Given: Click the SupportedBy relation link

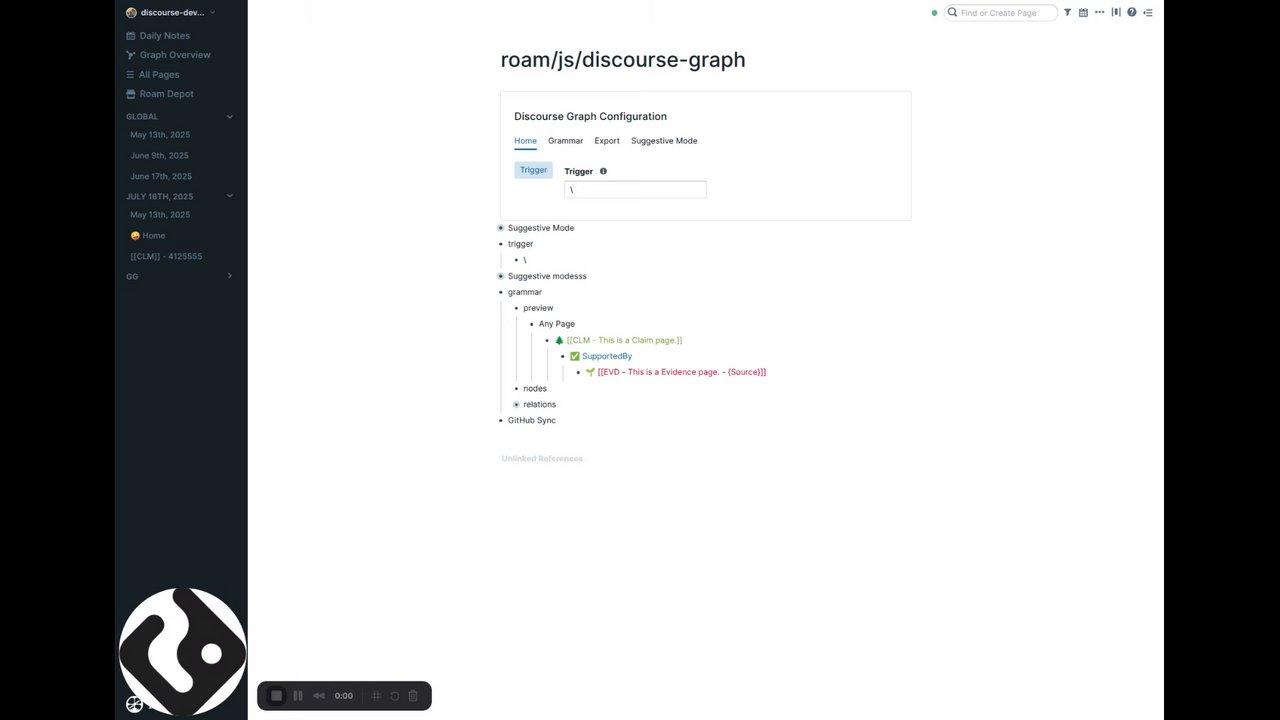Looking at the screenshot, I should tap(607, 356).
